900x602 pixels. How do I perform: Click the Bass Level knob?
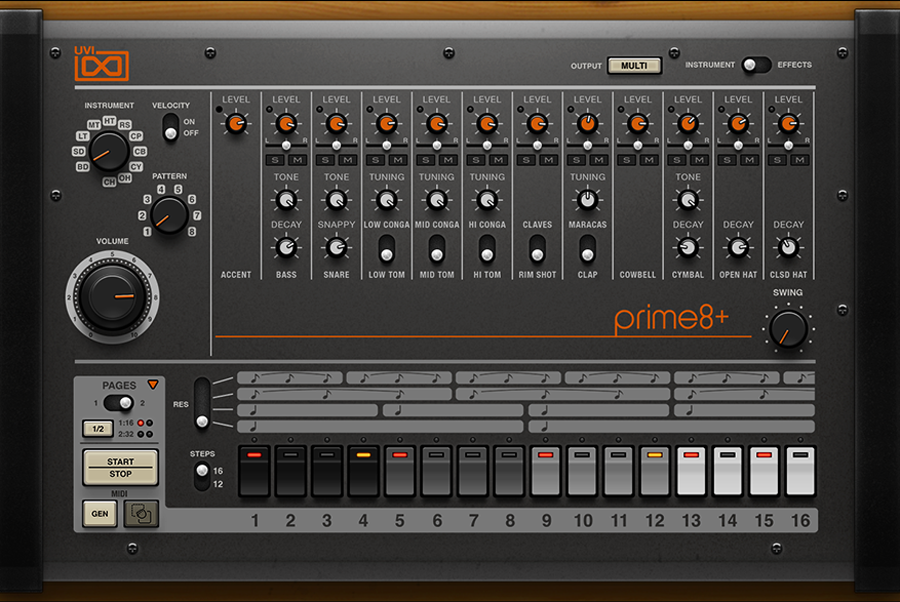click(x=286, y=123)
